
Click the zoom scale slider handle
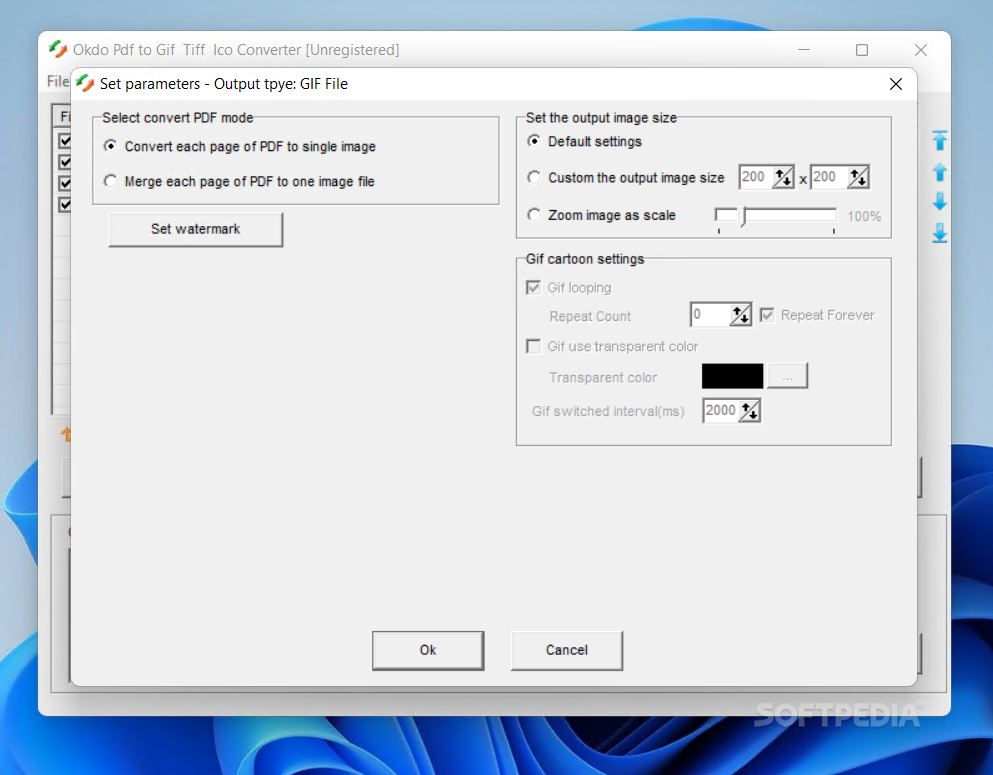744,217
